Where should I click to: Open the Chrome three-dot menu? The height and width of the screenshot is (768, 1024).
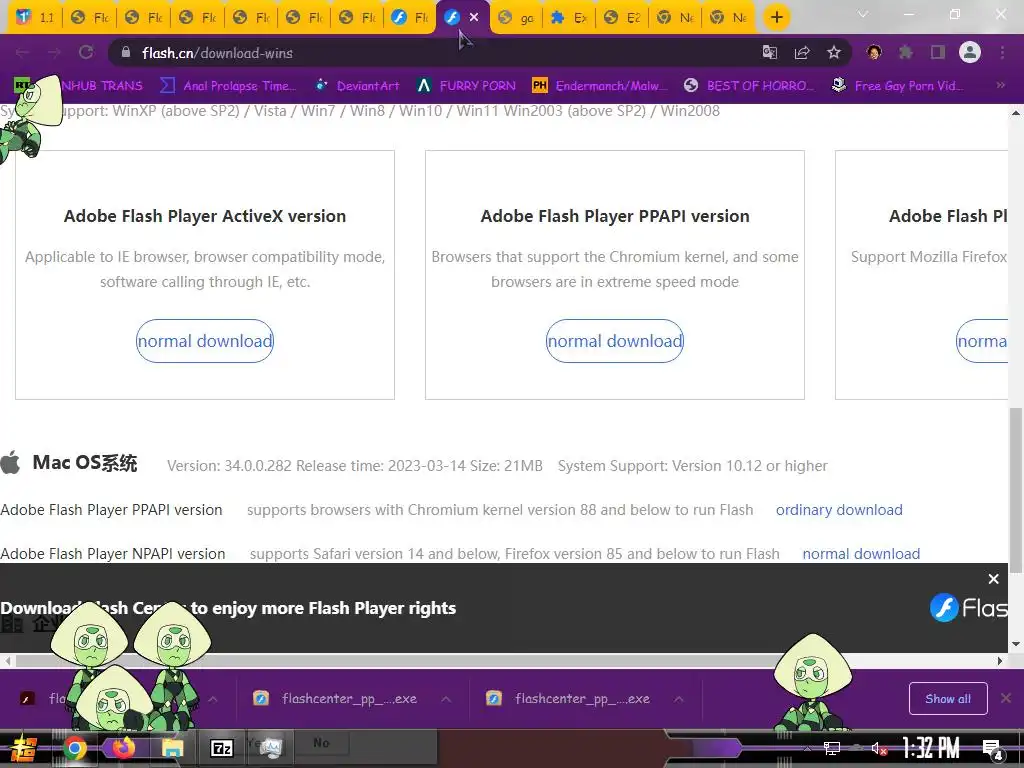1002,52
